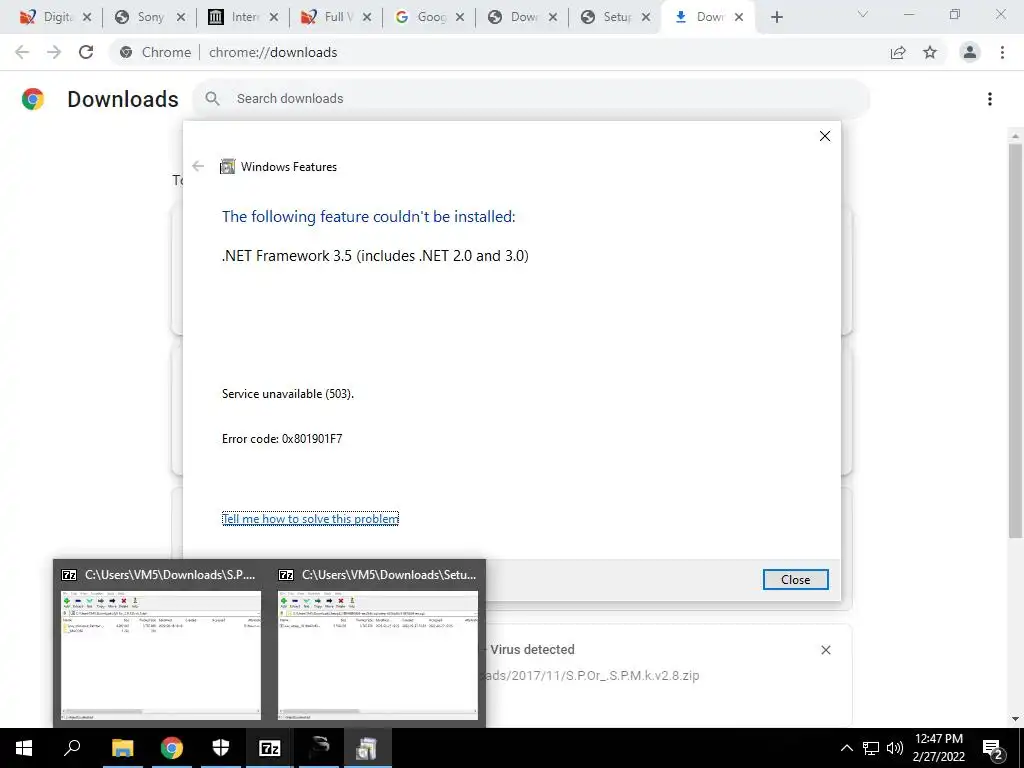Click the black swoosh app taskbar icon
This screenshot has height=768, width=1024.
319,748
